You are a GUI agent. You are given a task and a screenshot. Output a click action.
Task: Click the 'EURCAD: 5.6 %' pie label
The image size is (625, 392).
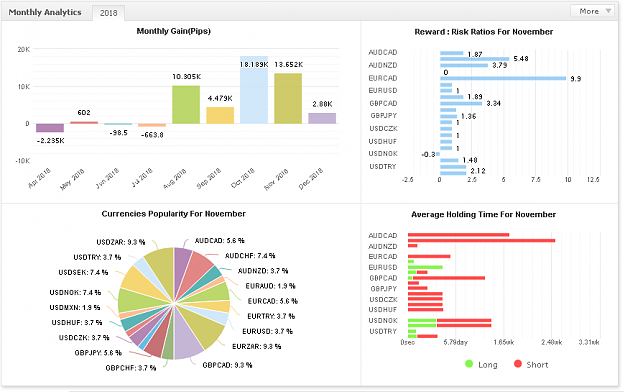(273, 301)
